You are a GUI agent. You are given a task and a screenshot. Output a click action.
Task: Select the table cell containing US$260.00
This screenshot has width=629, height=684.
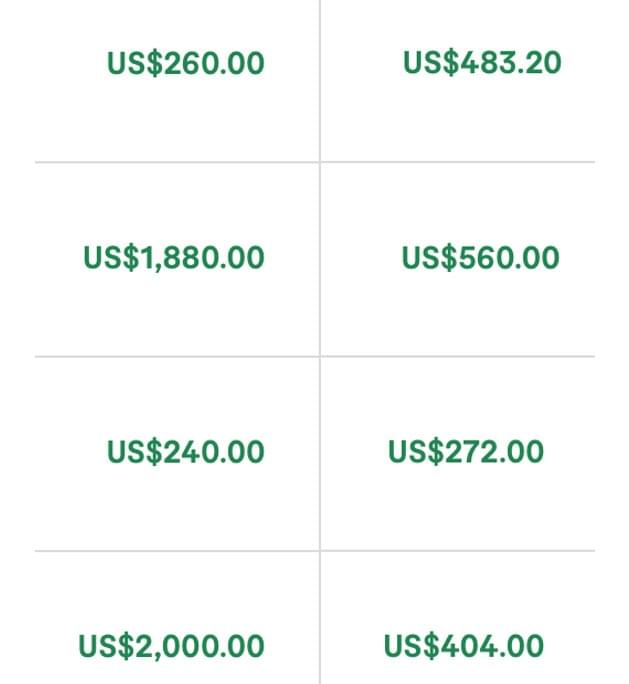point(177,110)
